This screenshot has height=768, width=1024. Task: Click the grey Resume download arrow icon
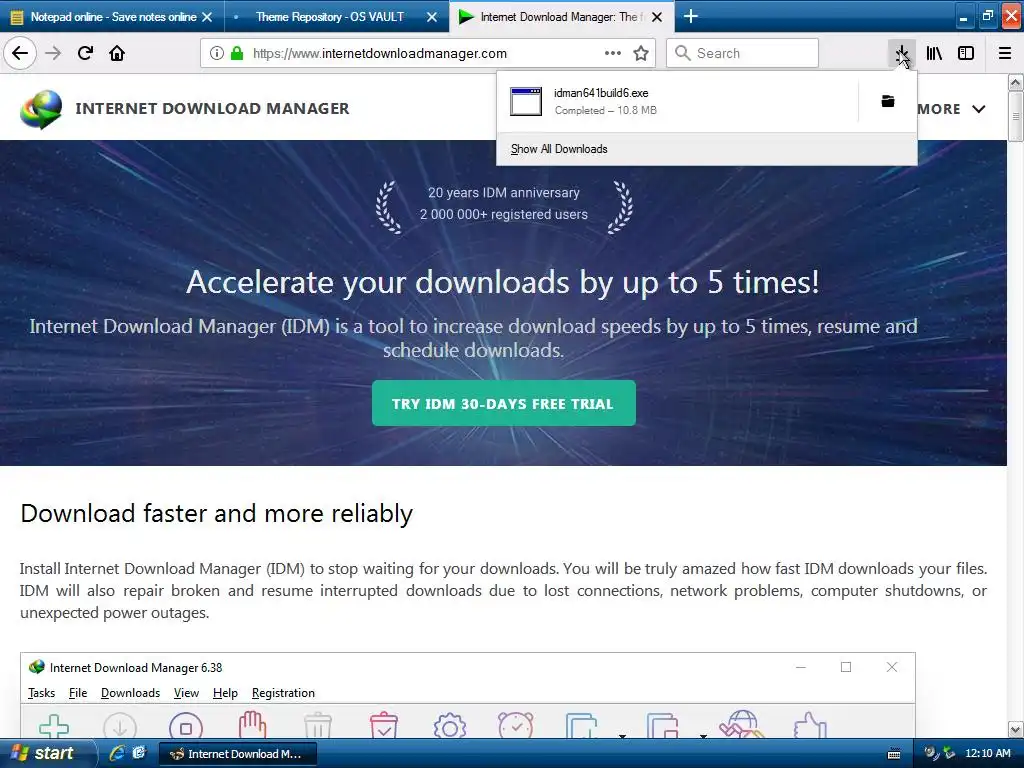coord(120,726)
